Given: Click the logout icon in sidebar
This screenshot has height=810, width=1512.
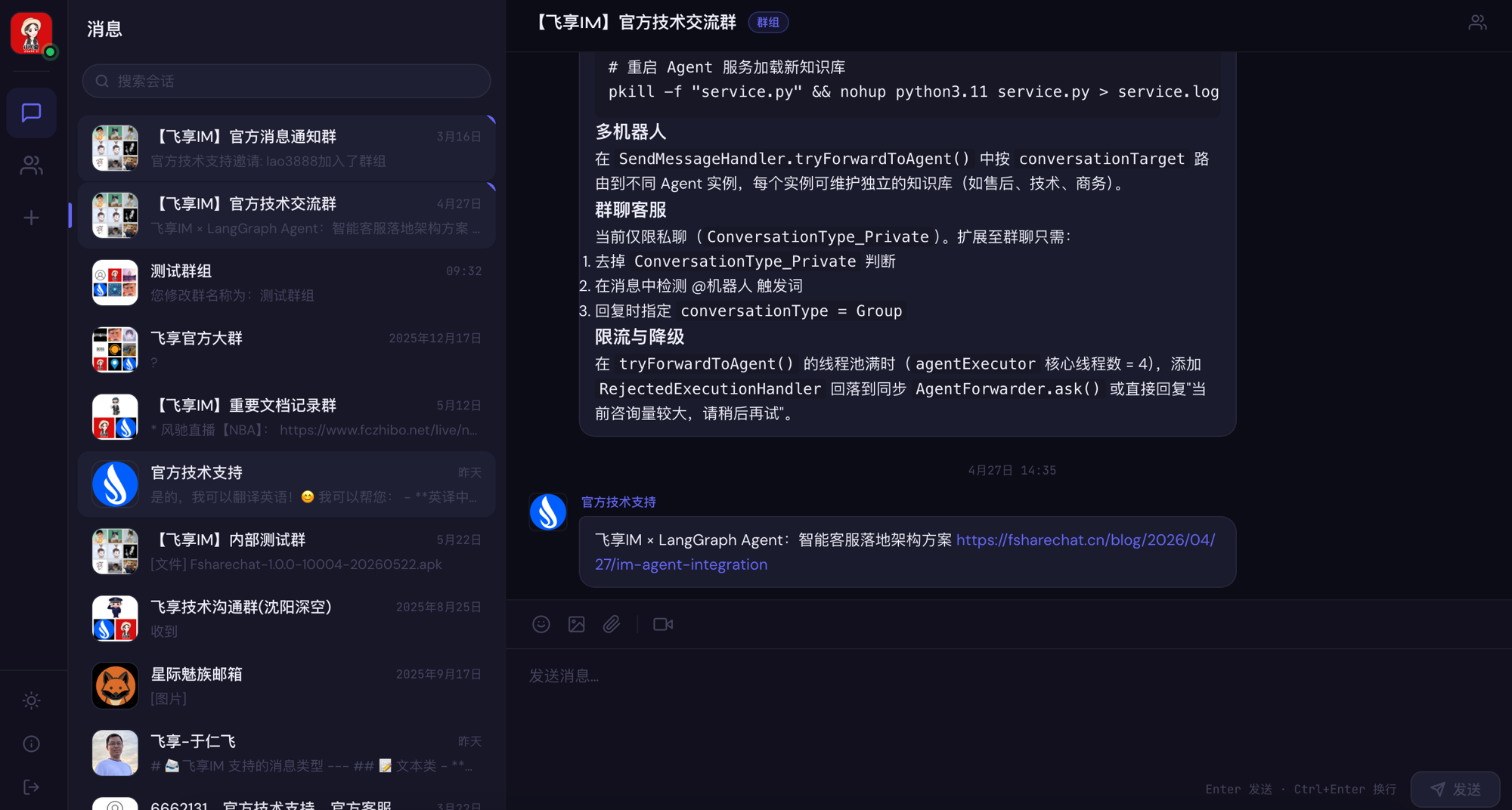Looking at the screenshot, I should point(31,787).
